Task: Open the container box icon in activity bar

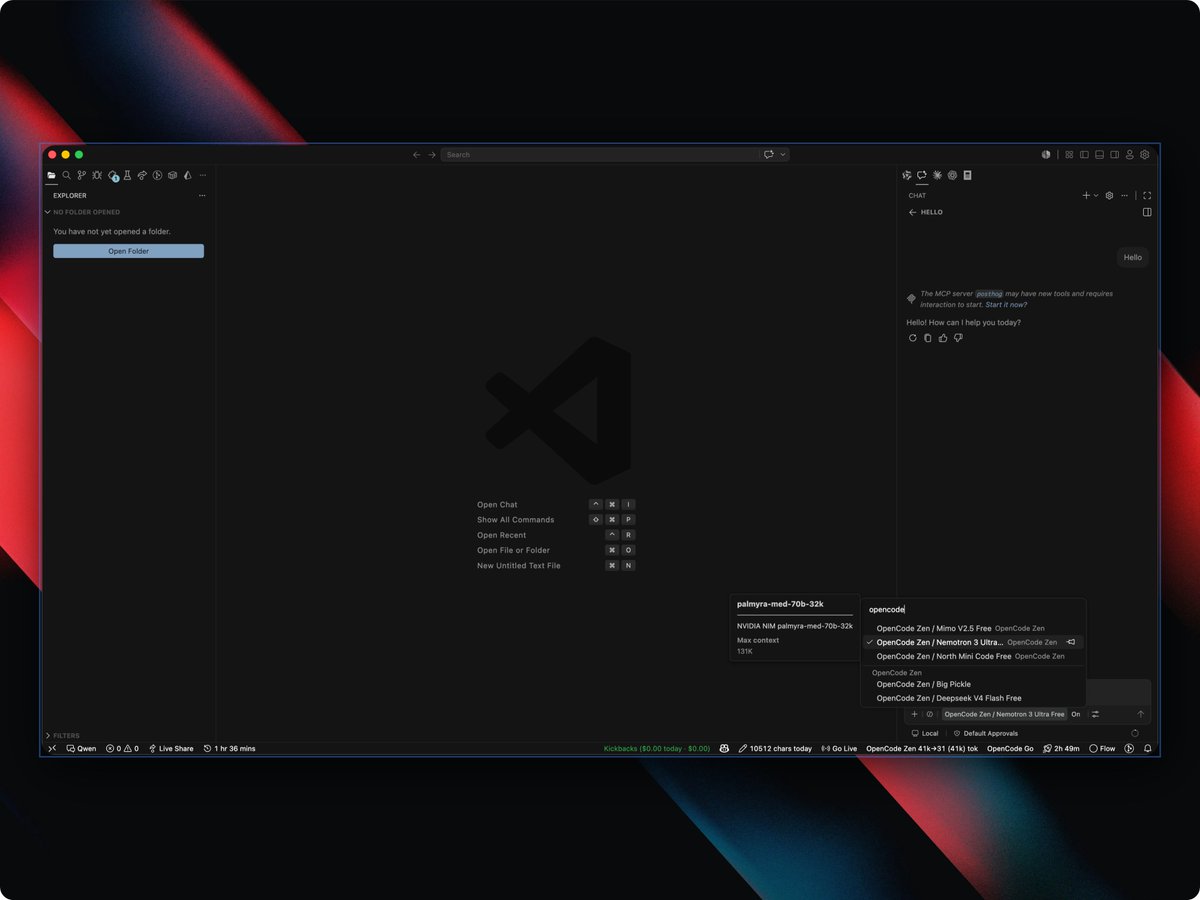Action: click(x=172, y=175)
